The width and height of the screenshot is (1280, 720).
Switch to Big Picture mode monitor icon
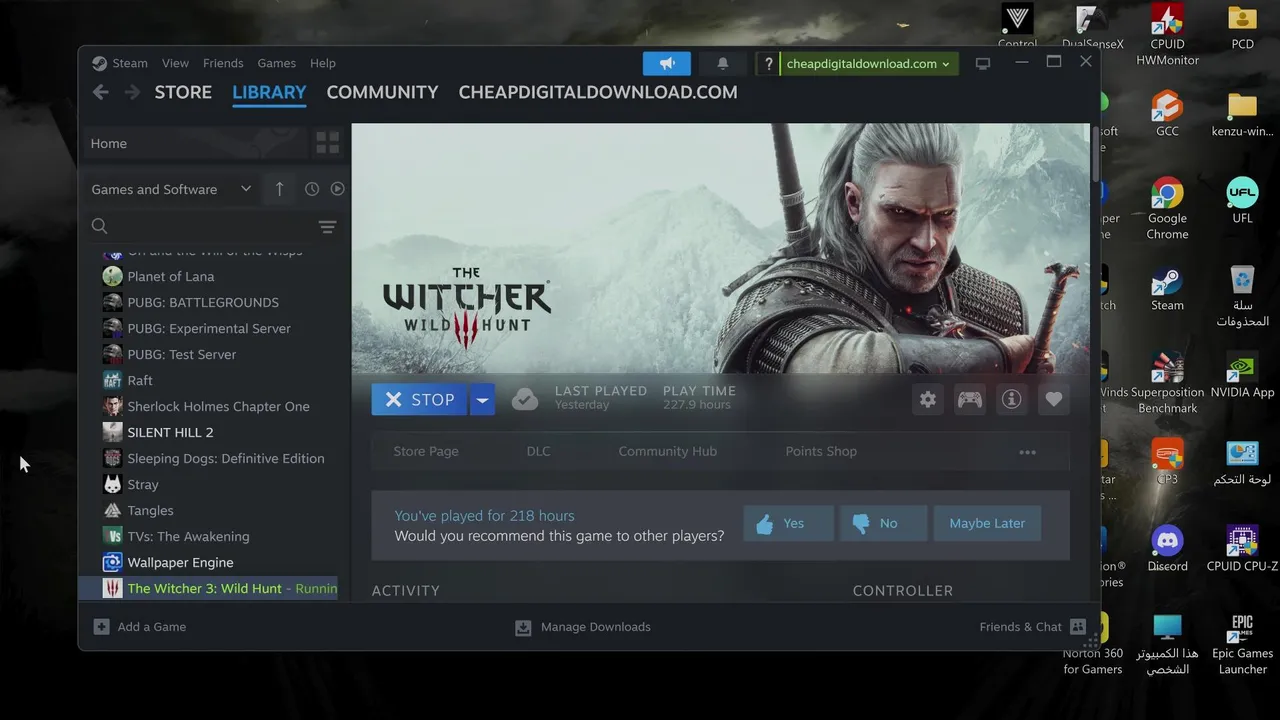coord(983,63)
